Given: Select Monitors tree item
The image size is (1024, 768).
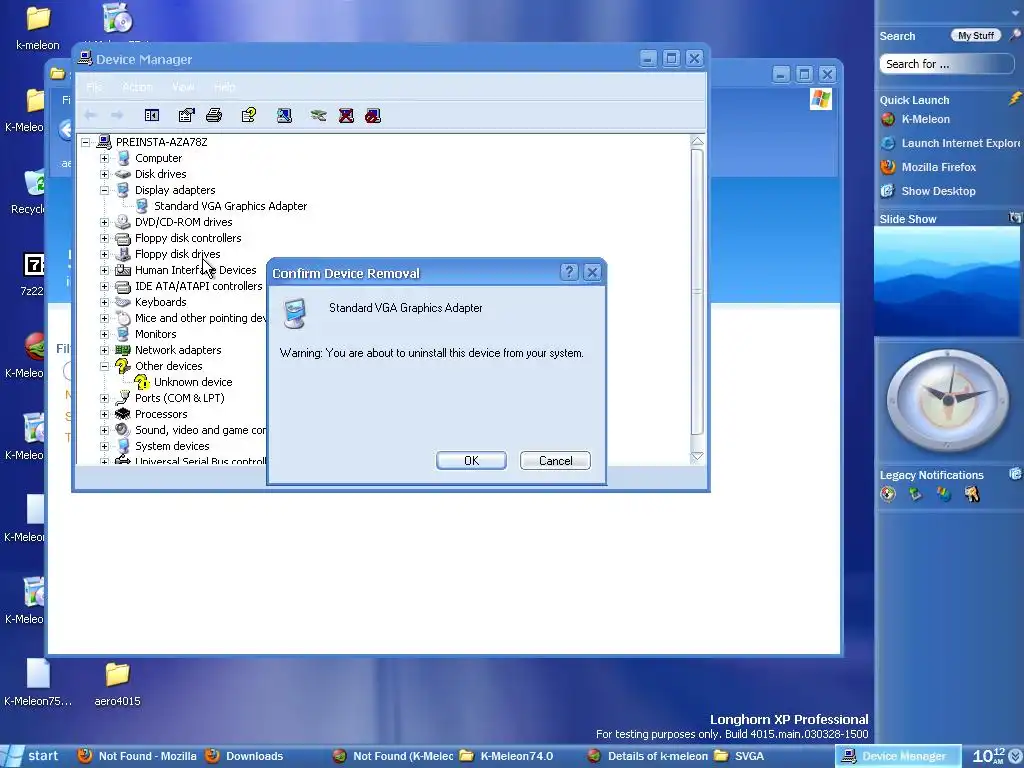Looking at the screenshot, I should [155, 334].
